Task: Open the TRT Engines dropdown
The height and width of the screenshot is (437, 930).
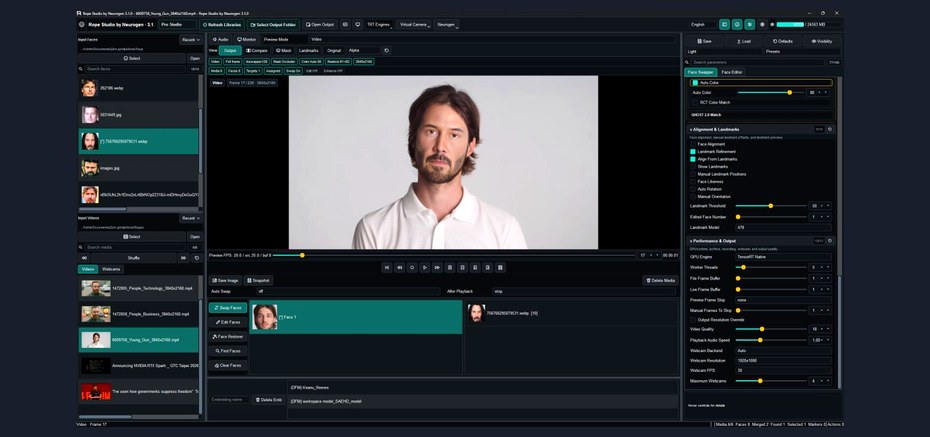Action: coord(378,25)
